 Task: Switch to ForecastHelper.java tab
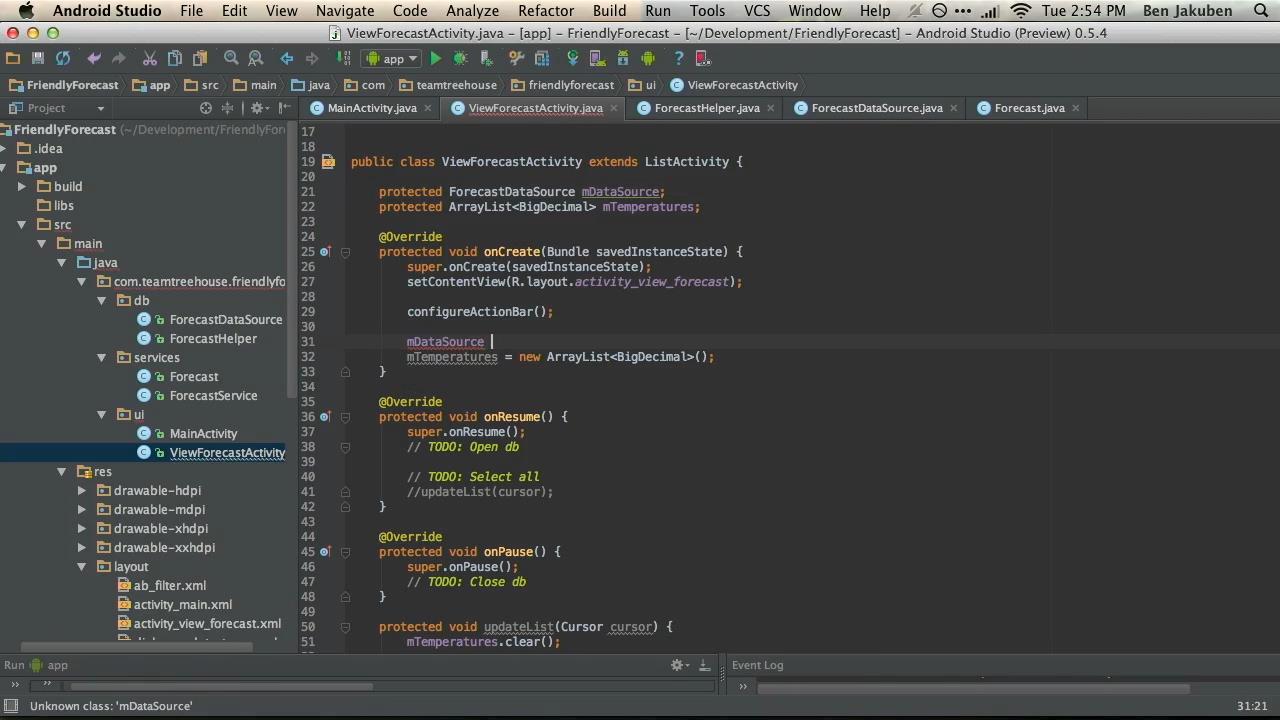pyautogui.click(x=707, y=108)
